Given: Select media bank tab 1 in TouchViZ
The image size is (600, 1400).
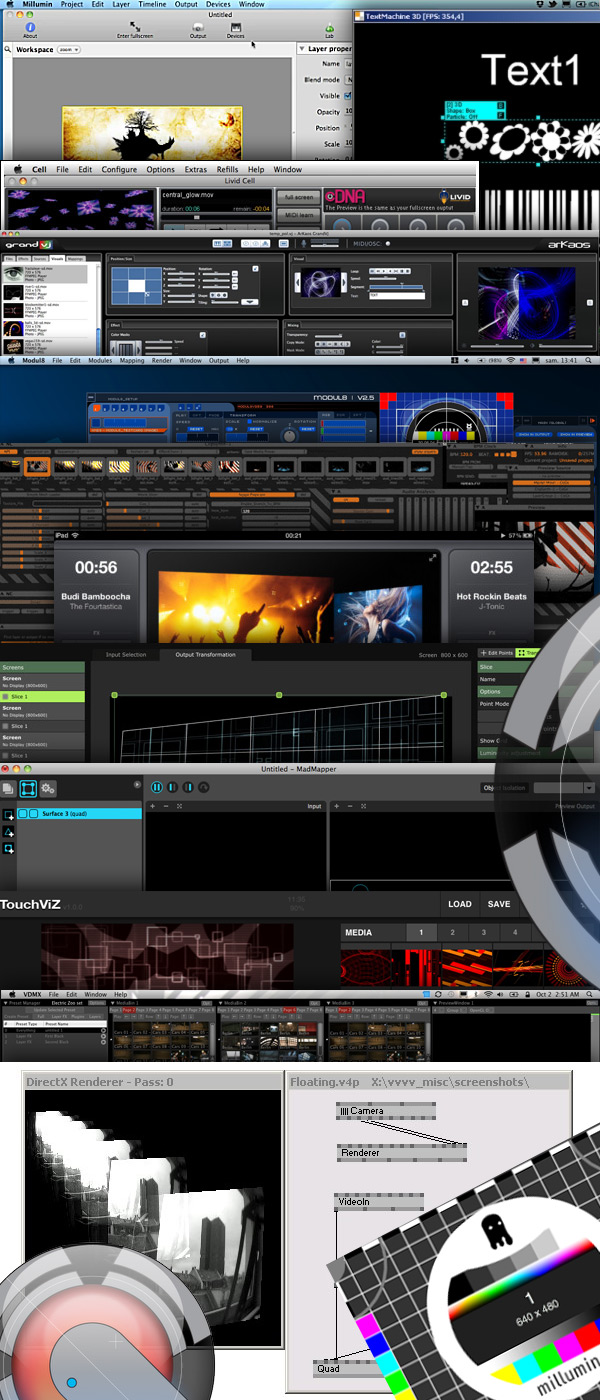Looking at the screenshot, I should [x=421, y=933].
